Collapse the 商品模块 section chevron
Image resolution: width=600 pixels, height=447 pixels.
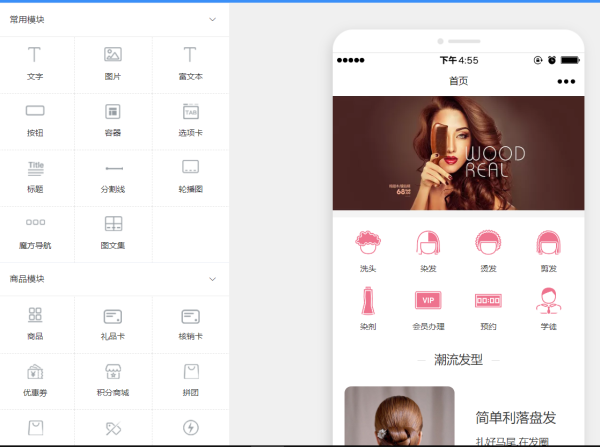pyautogui.click(x=212, y=279)
